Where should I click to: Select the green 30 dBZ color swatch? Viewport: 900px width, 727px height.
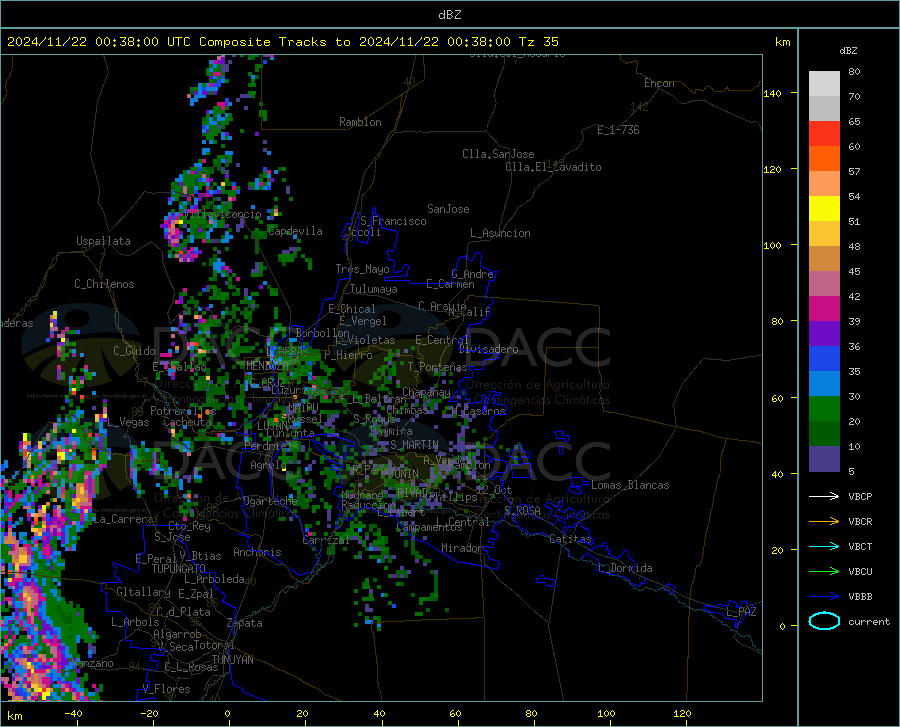tap(824, 408)
